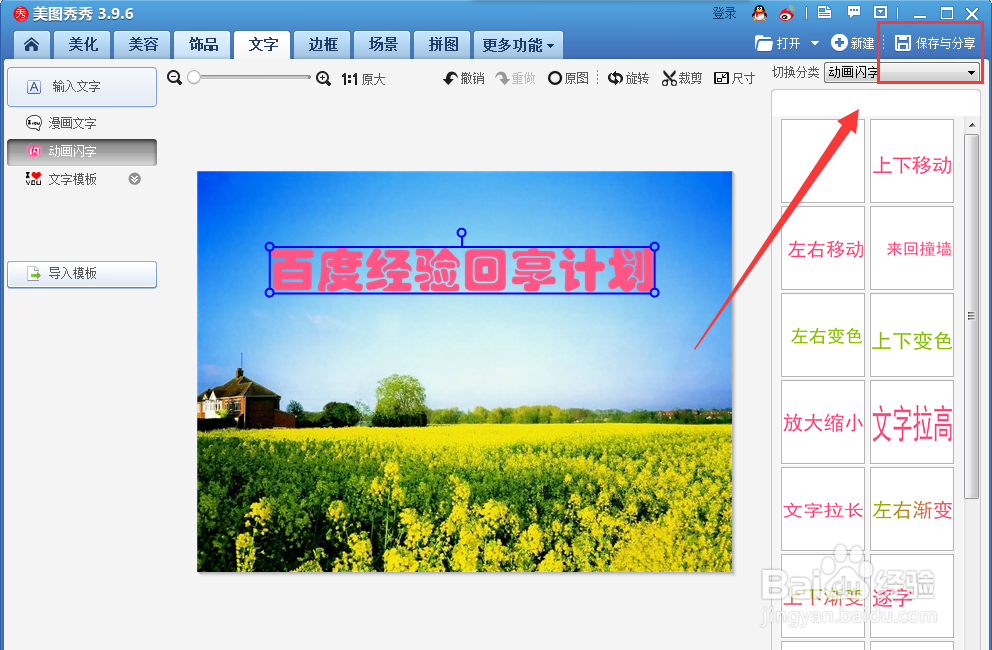The height and width of the screenshot is (650, 992).
Task: Click the zoom in magnifier icon
Action: click(323, 78)
